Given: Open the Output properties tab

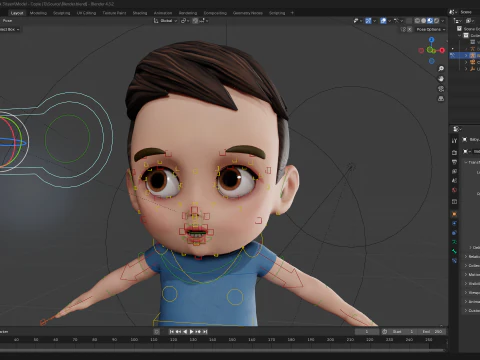Looking at the screenshot, I should pyautogui.click(x=454, y=162).
